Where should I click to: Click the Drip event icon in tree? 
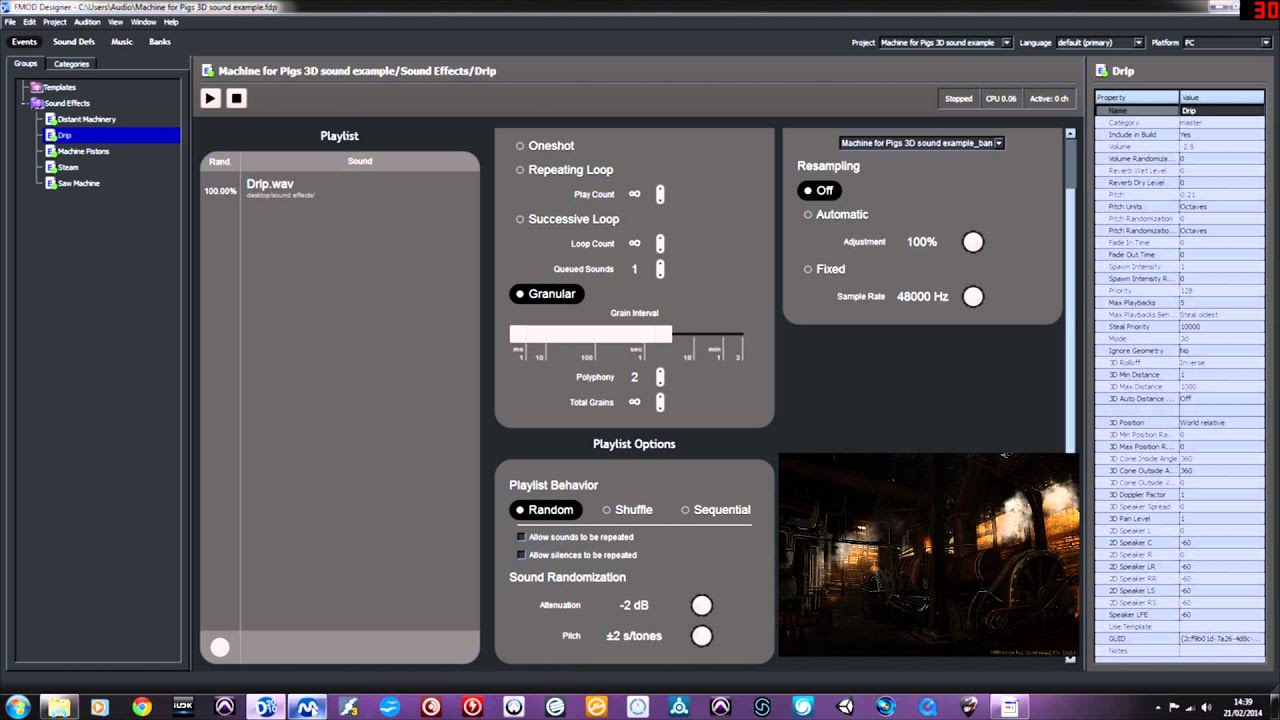click(x=51, y=135)
